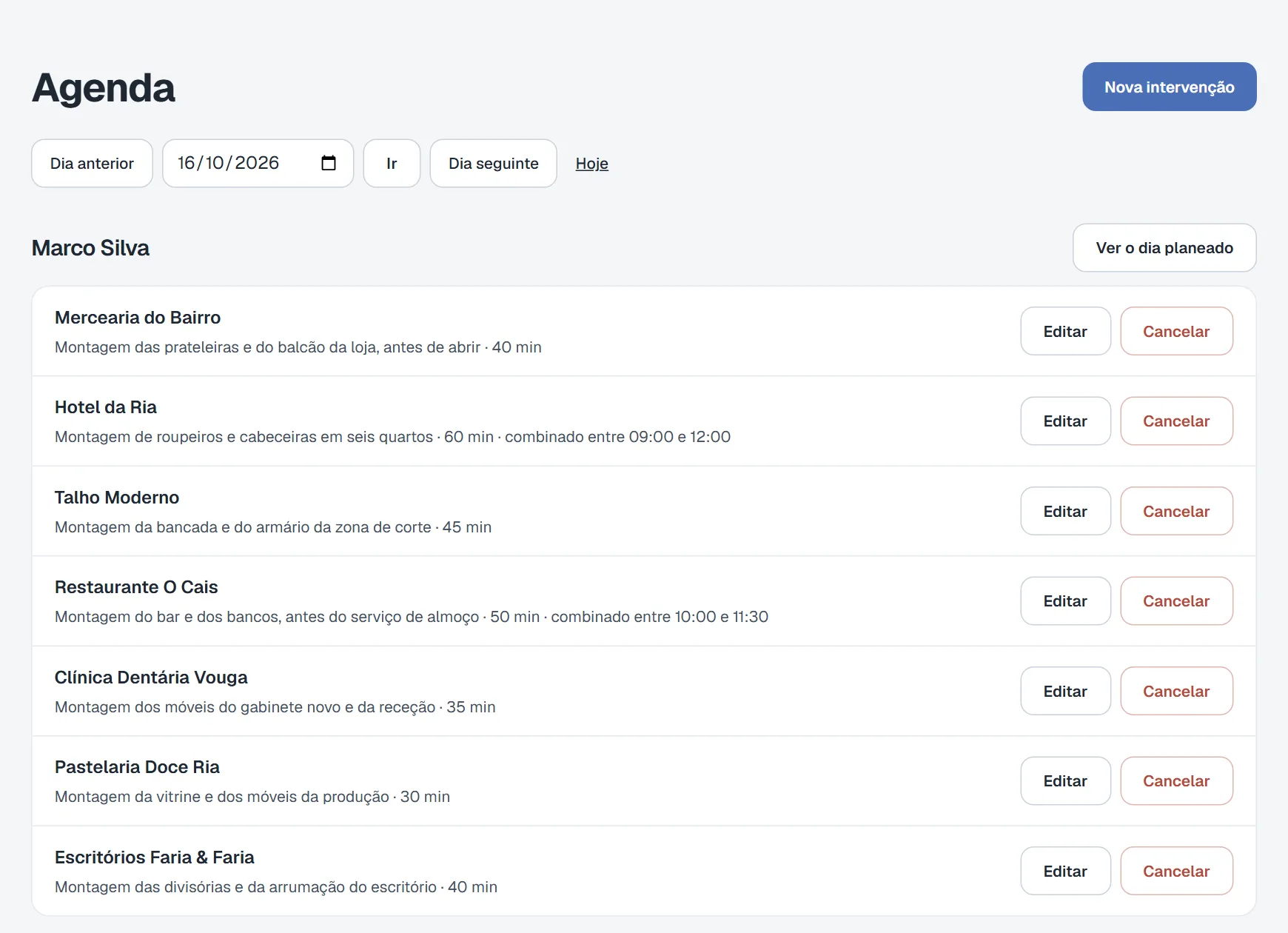
Task: Click the Mercearia do Bairro title
Action: tap(138, 318)
